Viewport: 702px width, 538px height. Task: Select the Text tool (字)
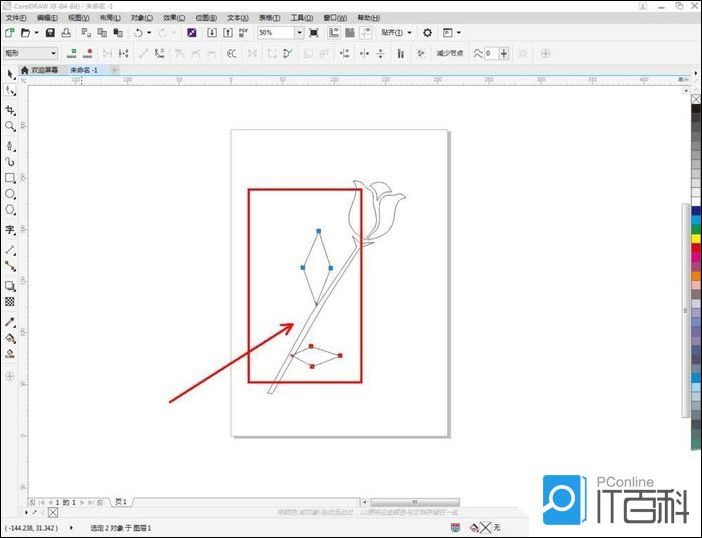click(10, 230)
